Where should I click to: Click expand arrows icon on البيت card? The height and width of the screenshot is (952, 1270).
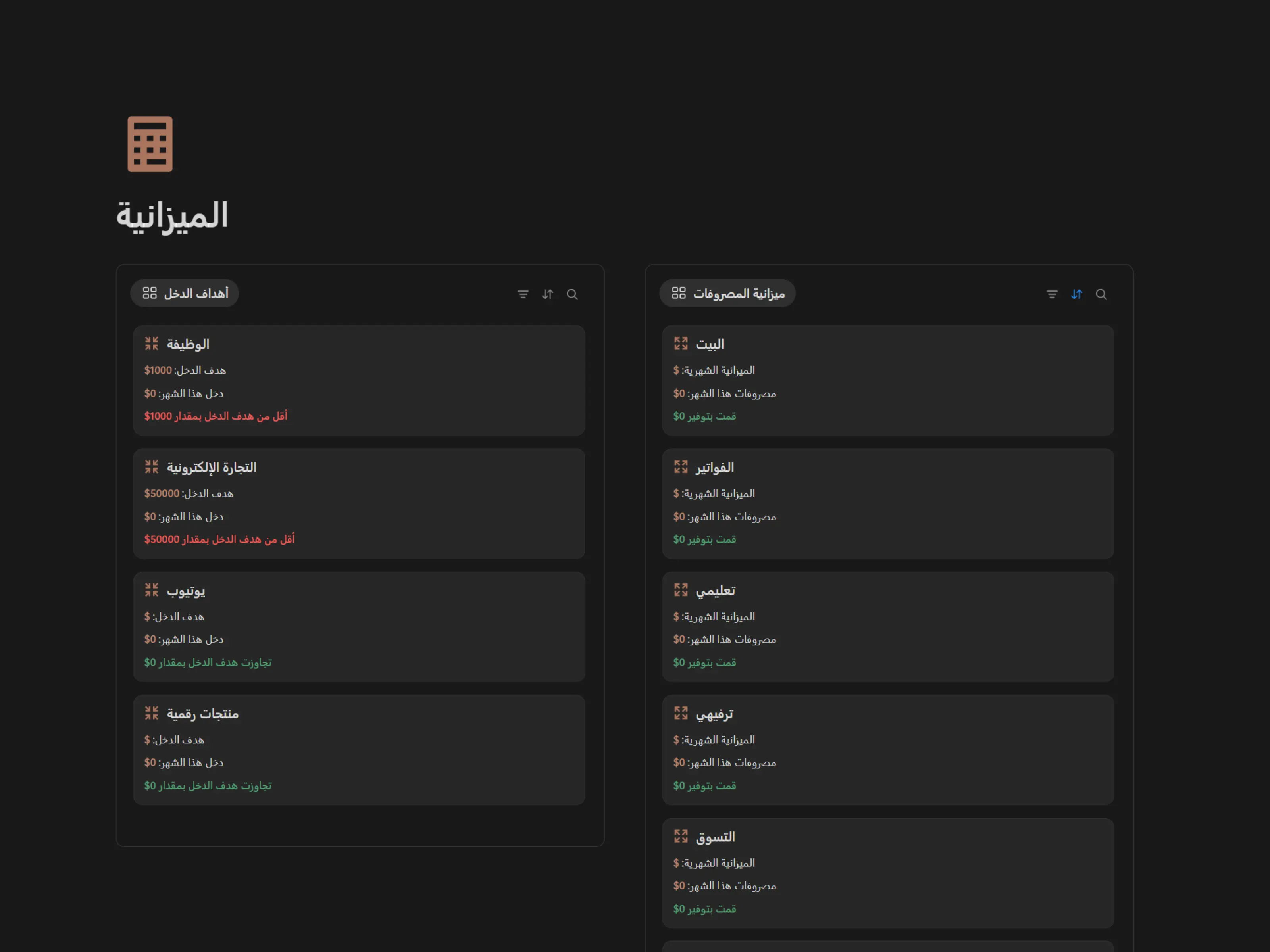coord(680,344)
